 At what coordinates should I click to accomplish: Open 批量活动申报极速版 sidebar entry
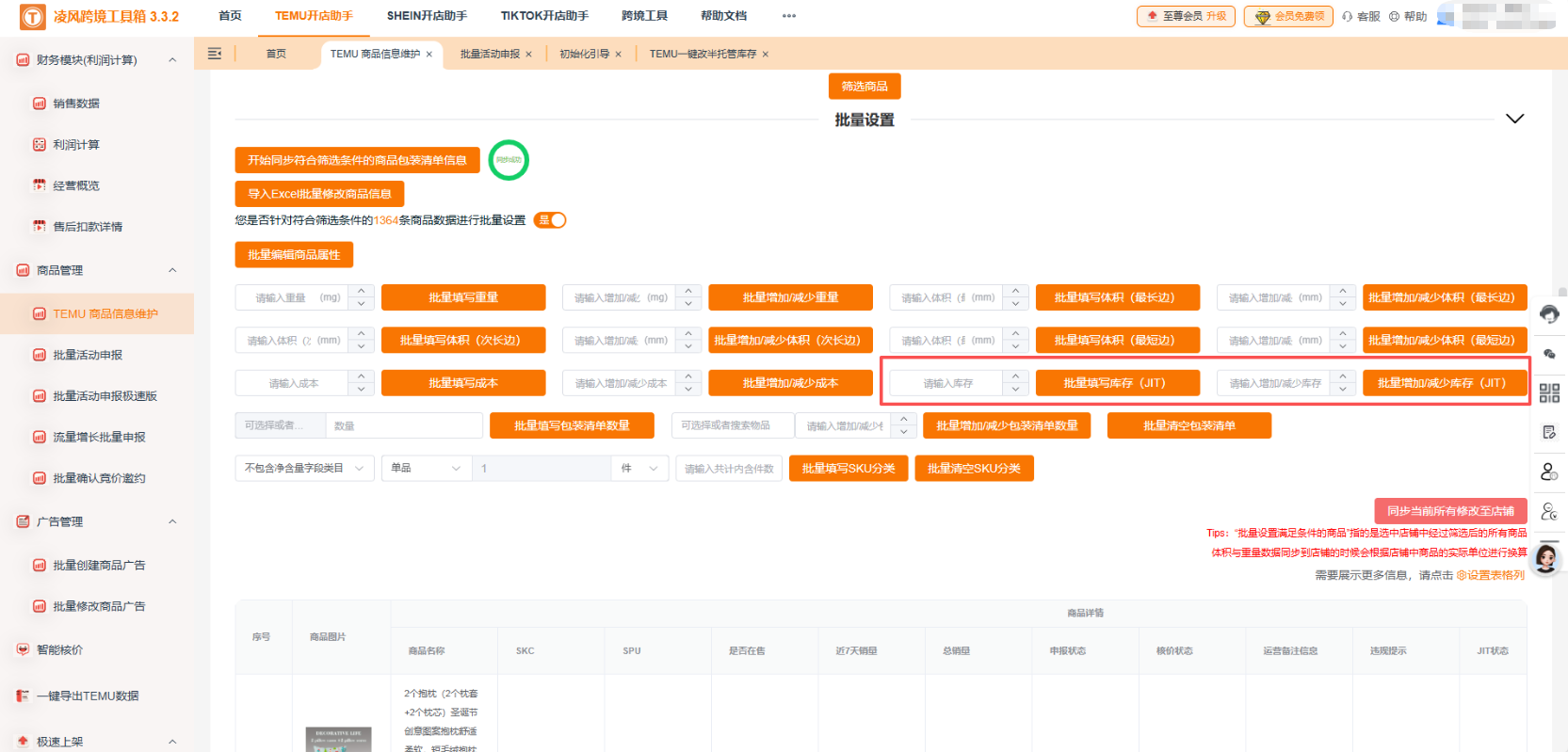[x=105, y=396]
